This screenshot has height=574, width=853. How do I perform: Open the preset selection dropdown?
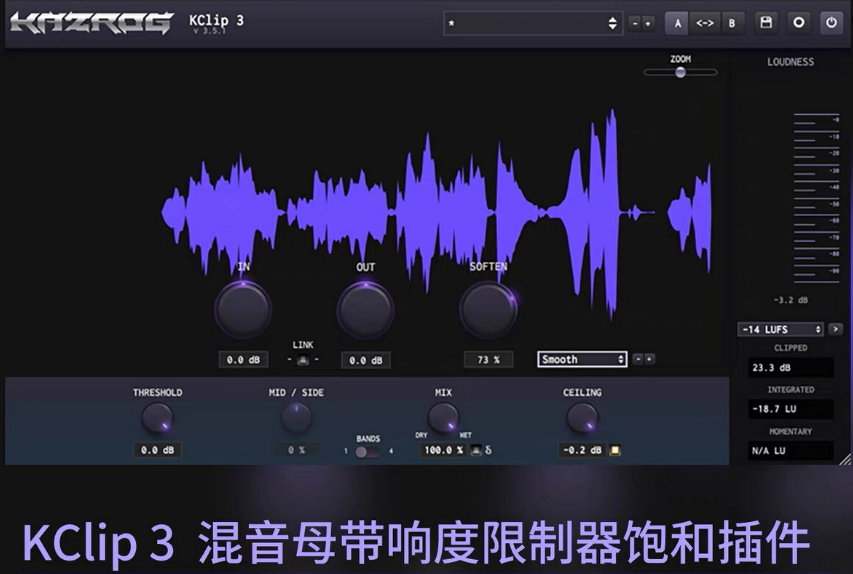point(533,23)
